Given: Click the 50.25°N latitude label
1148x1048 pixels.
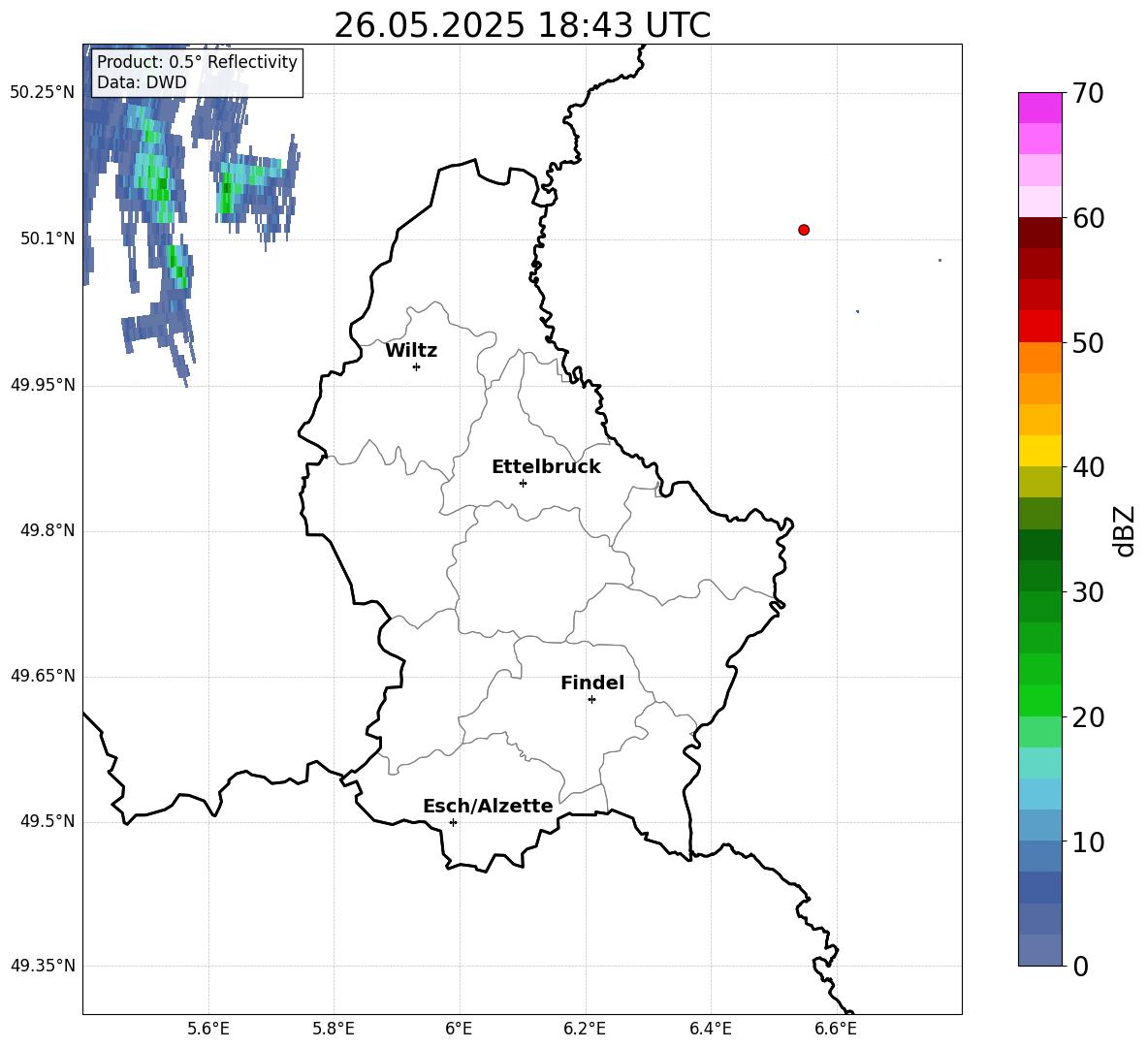Looking at the screenshot, I should click(43, 93).
